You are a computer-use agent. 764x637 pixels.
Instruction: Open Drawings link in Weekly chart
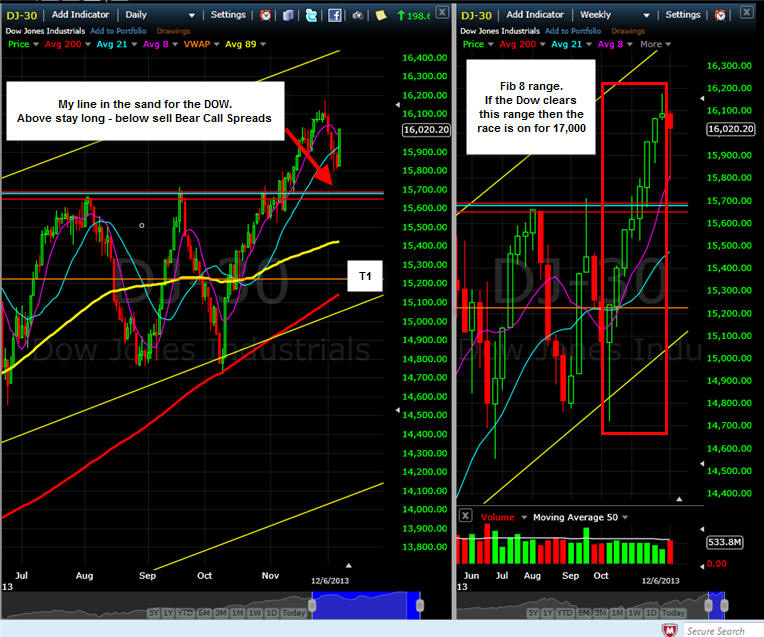click(628, 31)
